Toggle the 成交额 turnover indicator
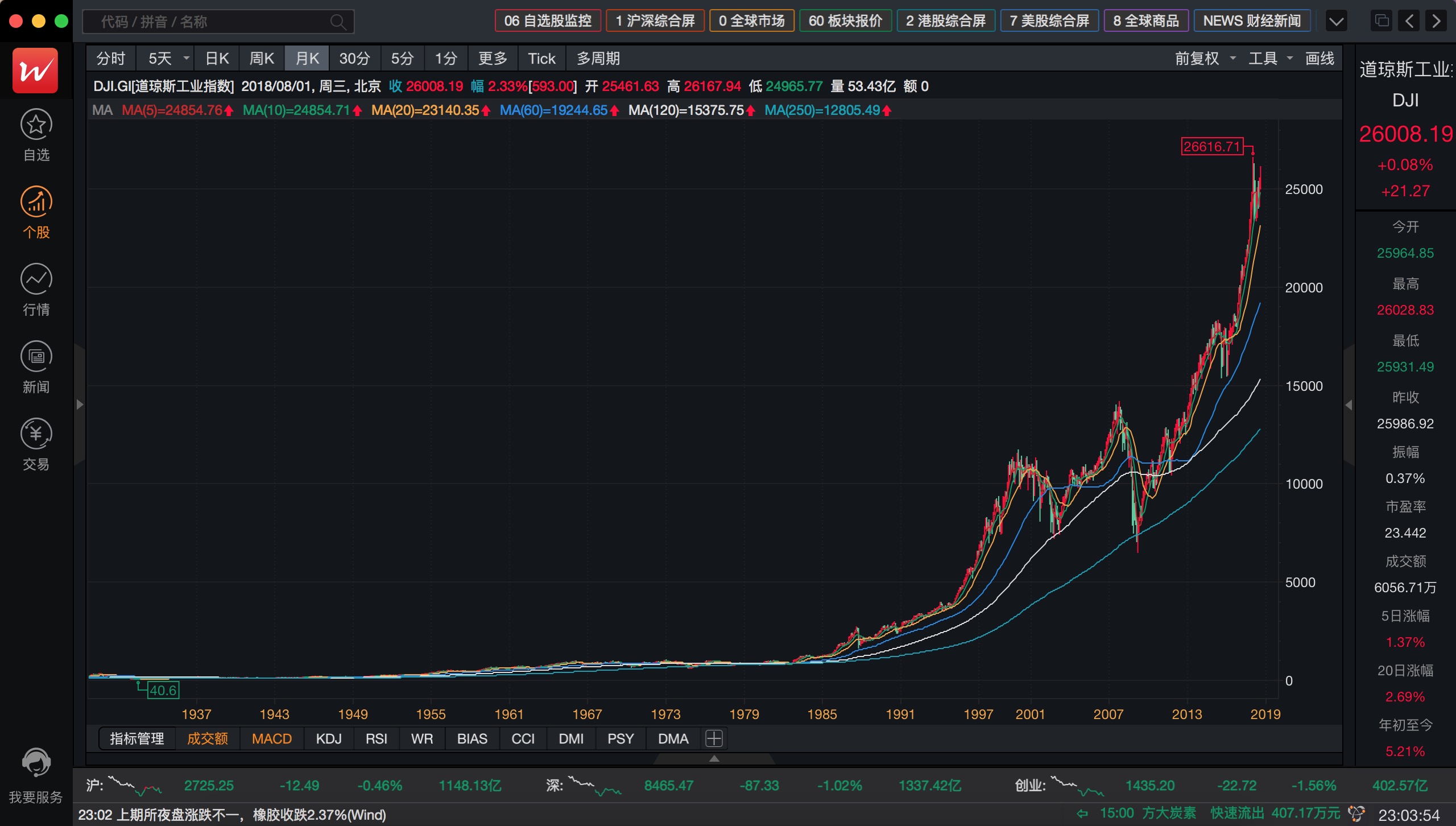The height and width of the screenshot is (826, 1456). (x=208, y=738)
